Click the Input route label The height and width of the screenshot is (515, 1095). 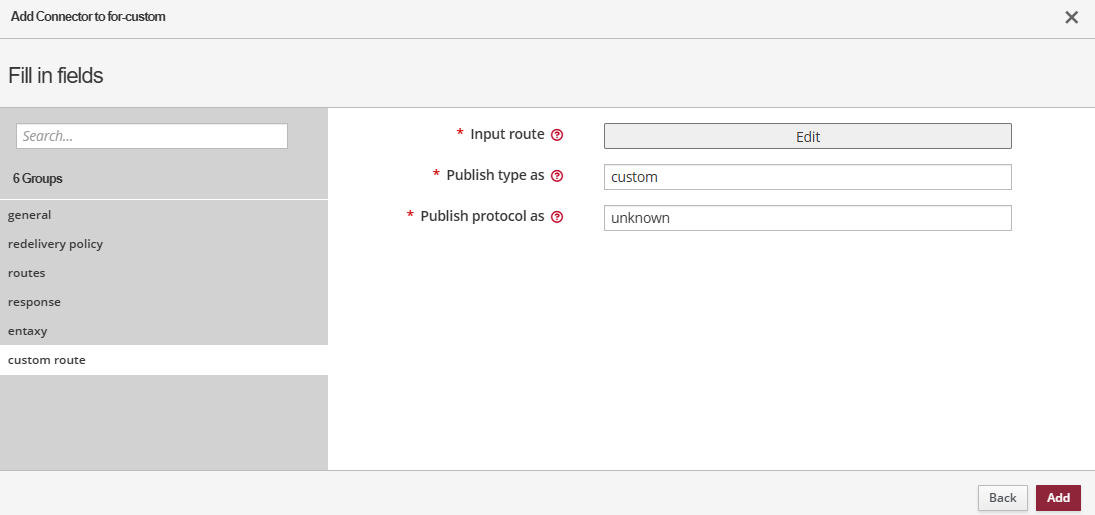point(507,134)
